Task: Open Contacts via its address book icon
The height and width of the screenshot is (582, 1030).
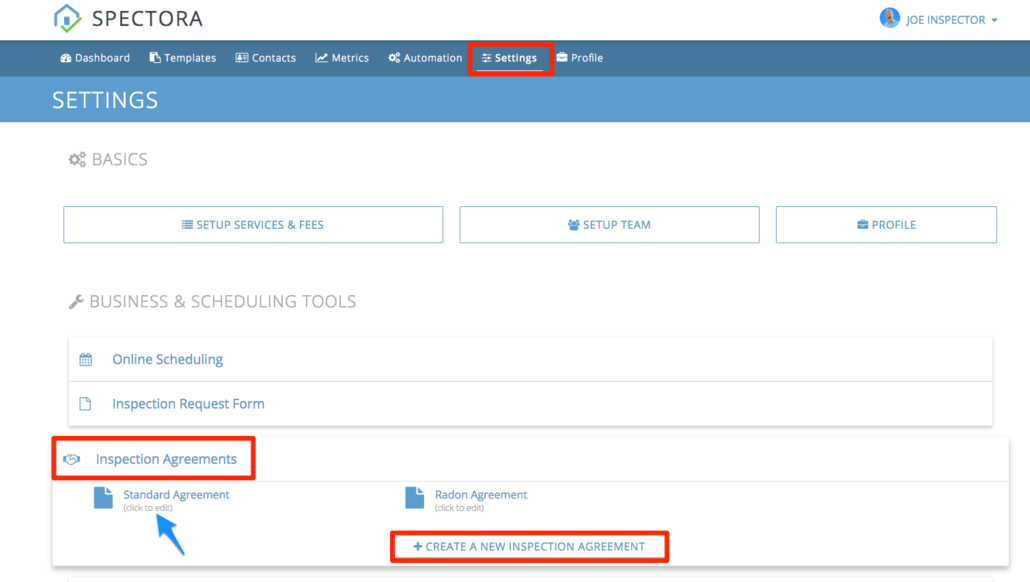Action: 241,57
